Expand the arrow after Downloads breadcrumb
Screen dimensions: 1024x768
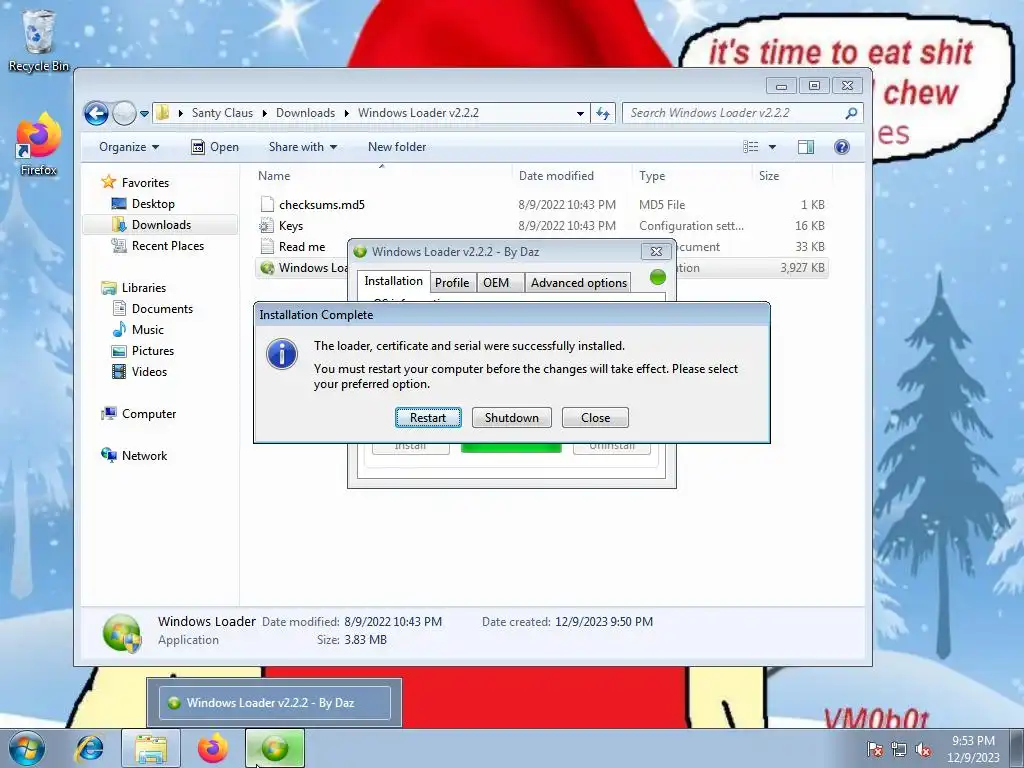point(347,114)
